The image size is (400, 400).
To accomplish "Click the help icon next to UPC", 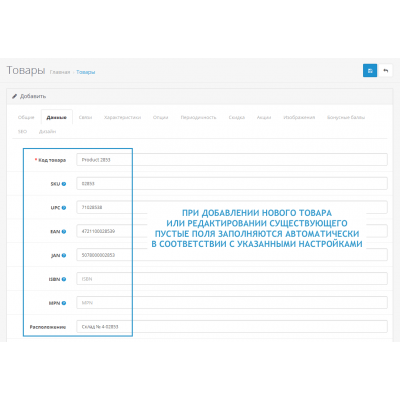I will tap(64, 208).
